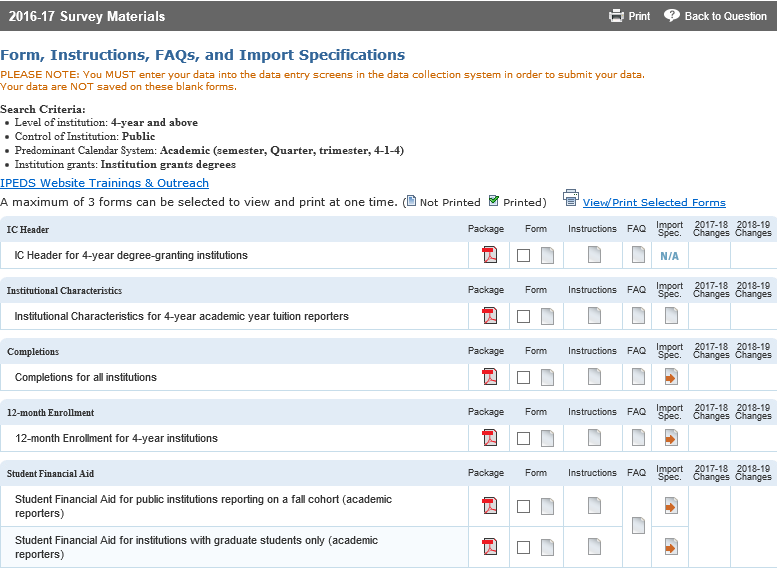Open FAQ document for Student Financial Aid
The width and height of the screenshot is (777, 572).
pyautogui.click(x=638, y=526)
